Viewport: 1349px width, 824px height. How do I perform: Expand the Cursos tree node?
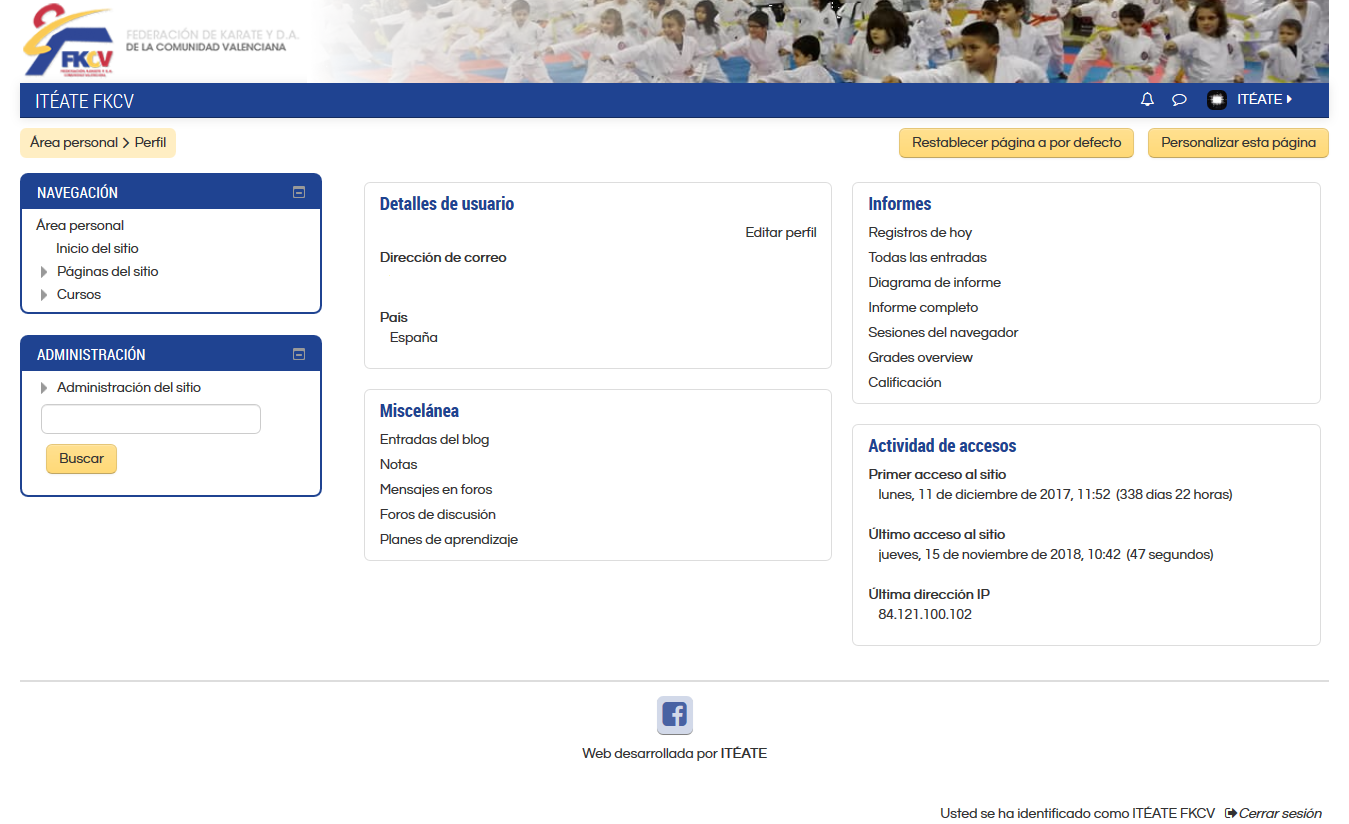tap(44, 295)
